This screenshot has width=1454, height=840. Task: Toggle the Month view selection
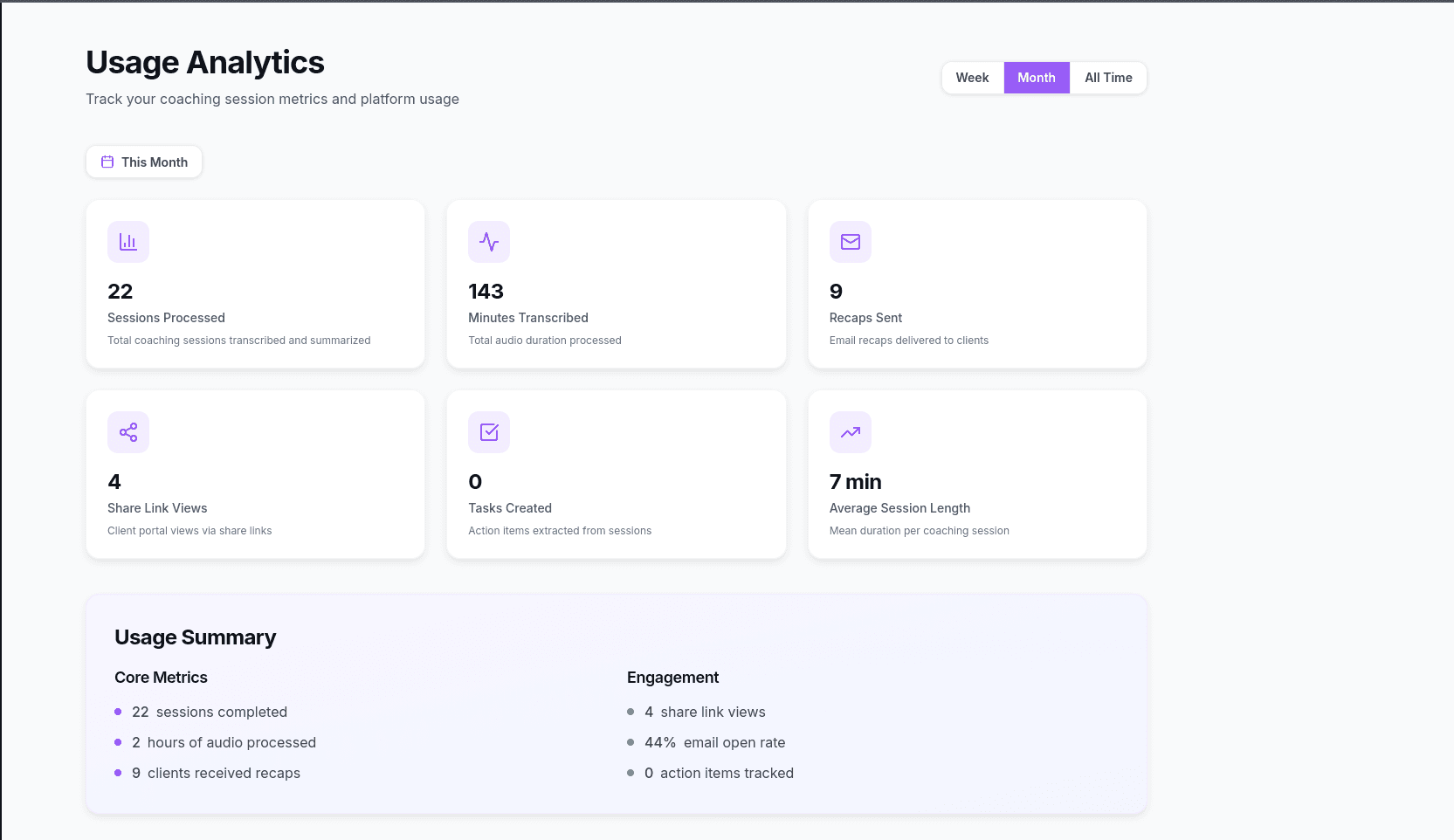[x=1036, y=77]
